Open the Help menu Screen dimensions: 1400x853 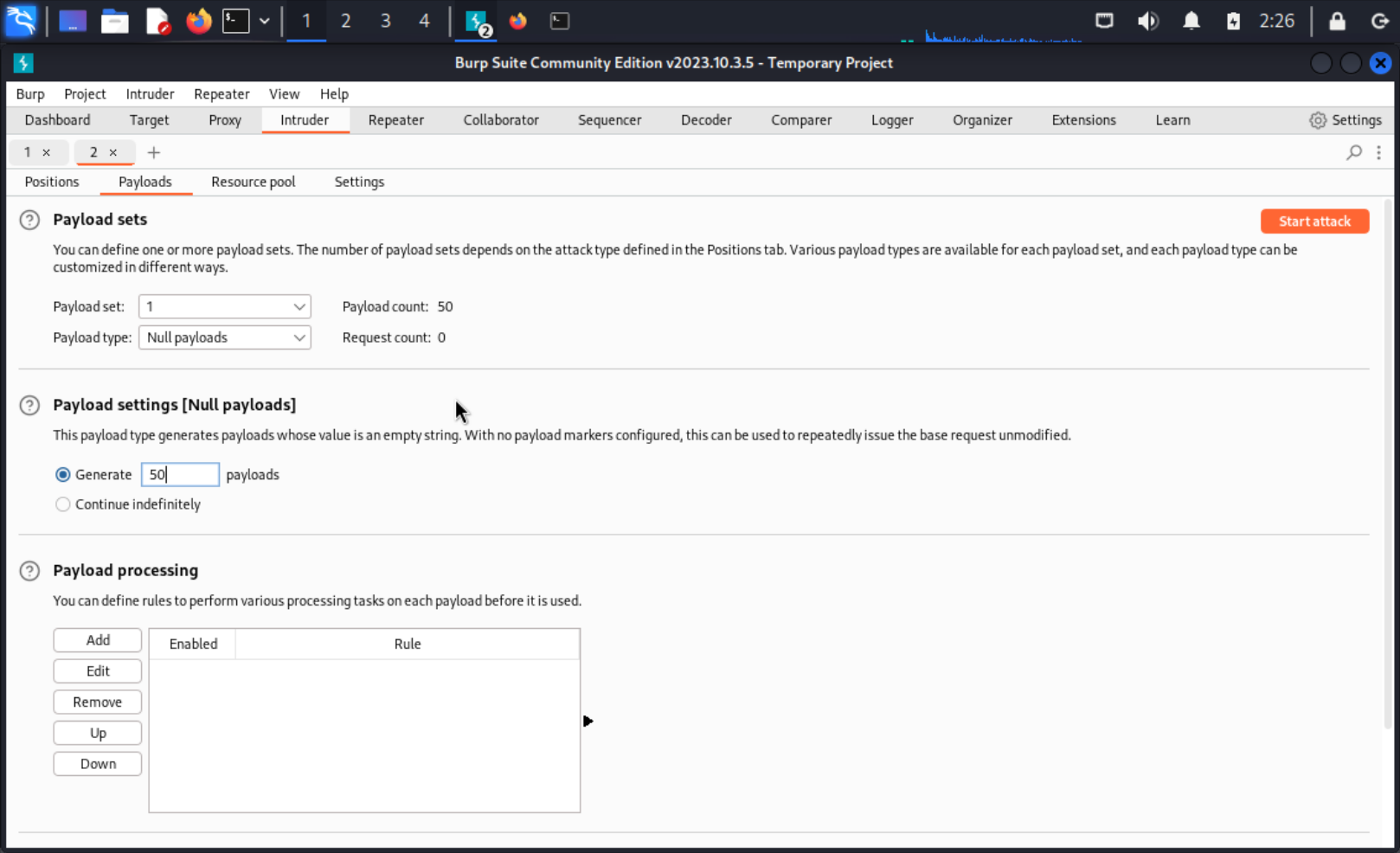[x=334, y=94]
